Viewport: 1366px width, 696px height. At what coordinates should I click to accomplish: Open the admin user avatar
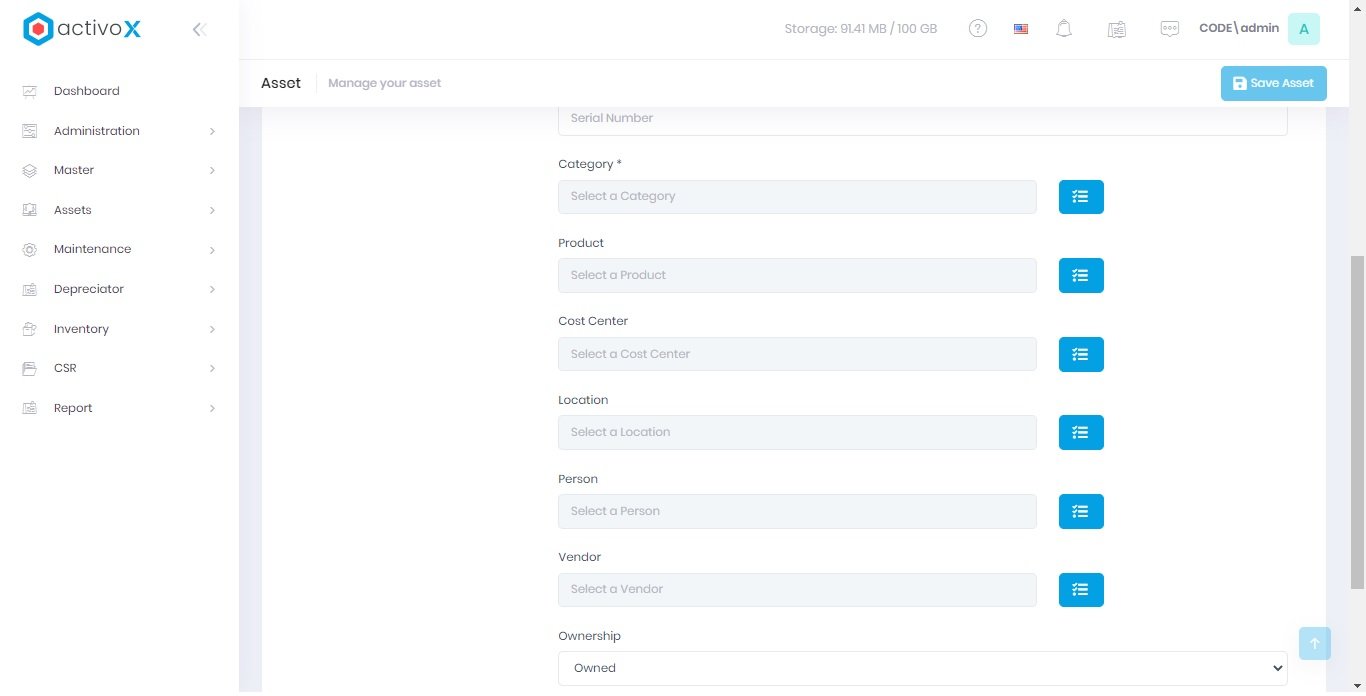(x=1303, y=29)
